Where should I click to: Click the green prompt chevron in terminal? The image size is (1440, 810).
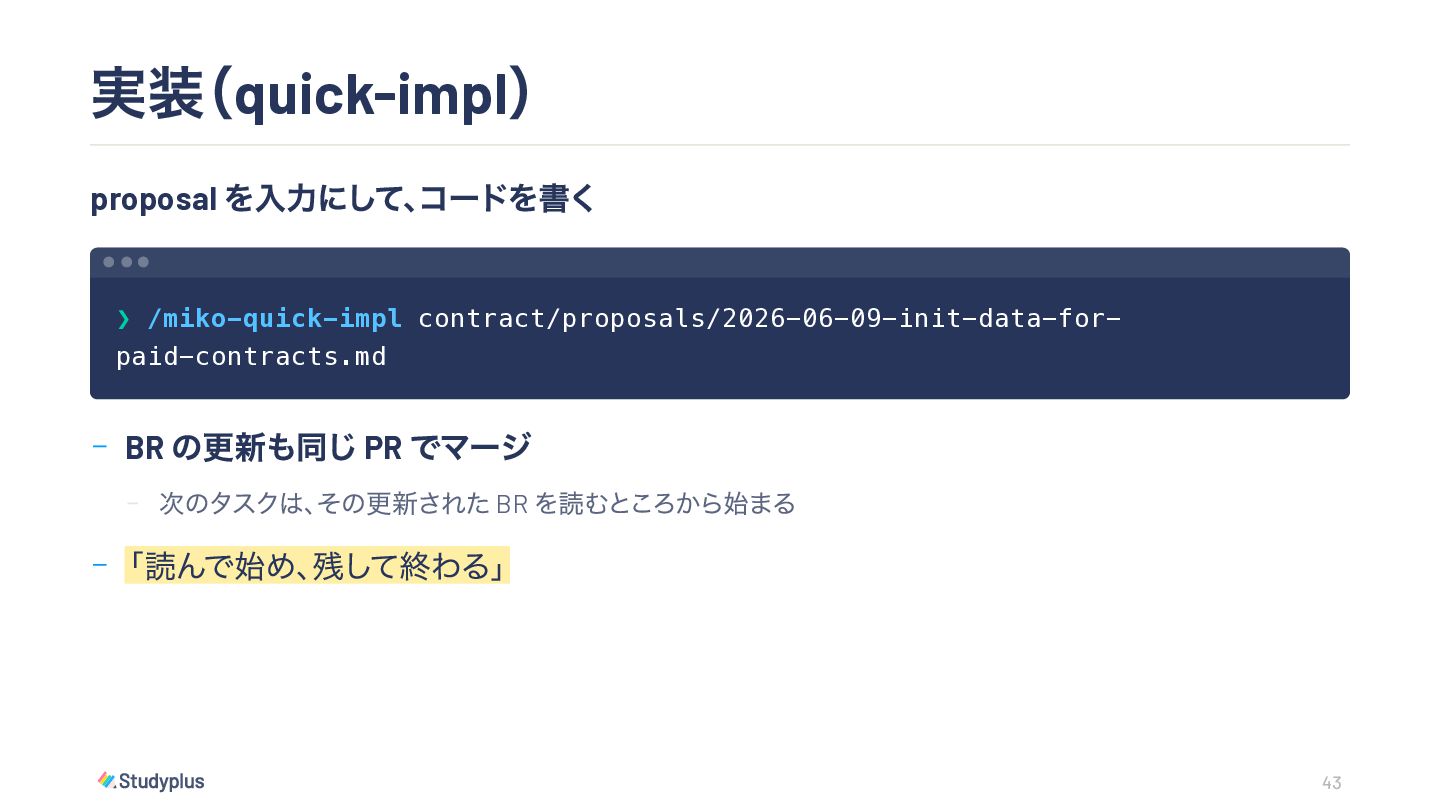point(124,319)
